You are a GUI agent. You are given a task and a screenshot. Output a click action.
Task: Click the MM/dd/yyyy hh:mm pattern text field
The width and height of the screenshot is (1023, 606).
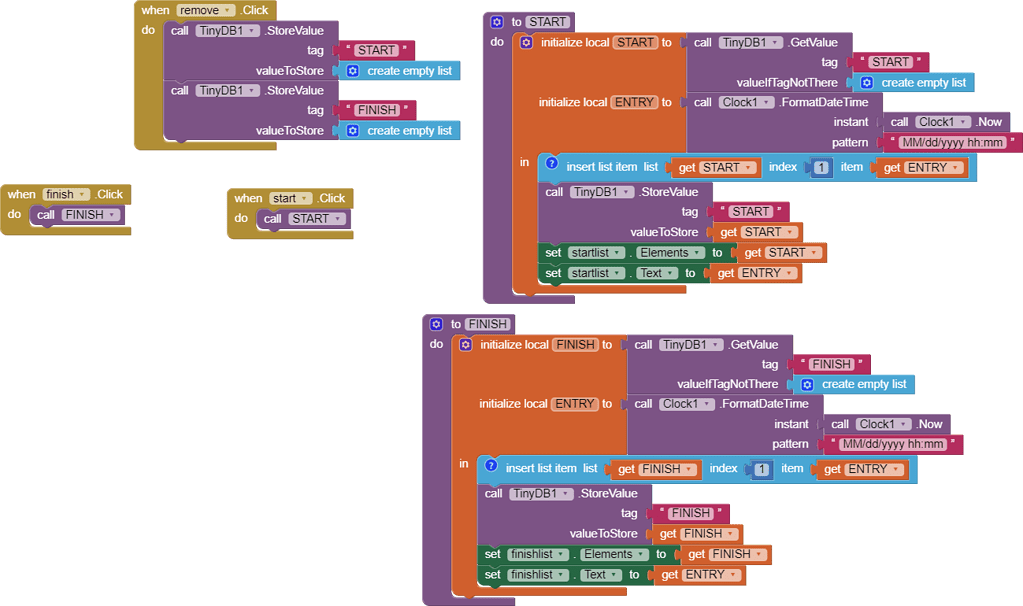[x=955, y=142]
